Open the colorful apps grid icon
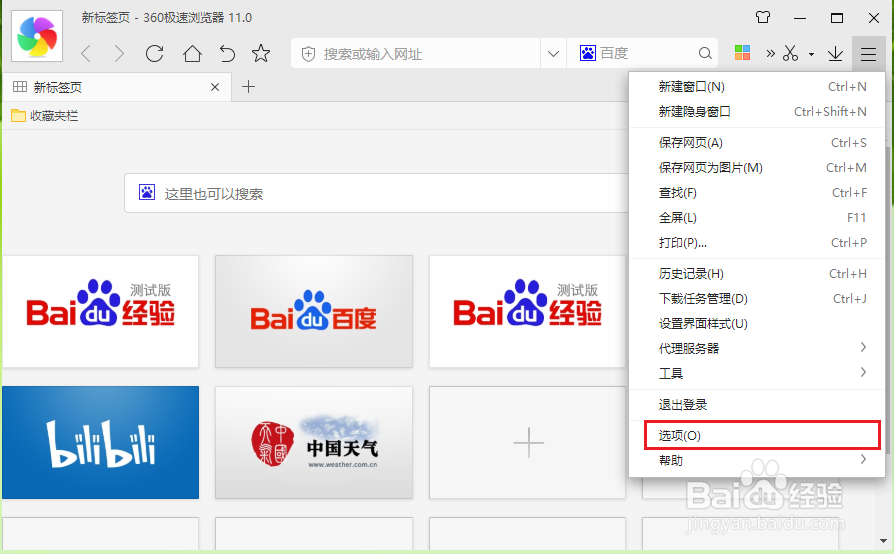 pyautogui.click(x=742, y=53)
